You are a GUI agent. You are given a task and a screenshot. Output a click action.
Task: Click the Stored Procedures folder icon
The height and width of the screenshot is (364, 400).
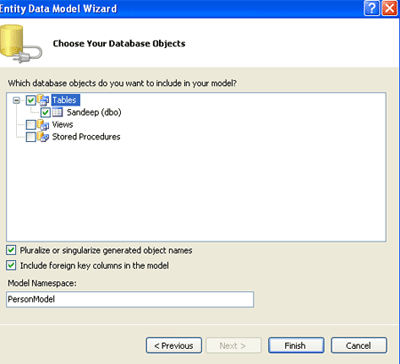tap(43, 137)
